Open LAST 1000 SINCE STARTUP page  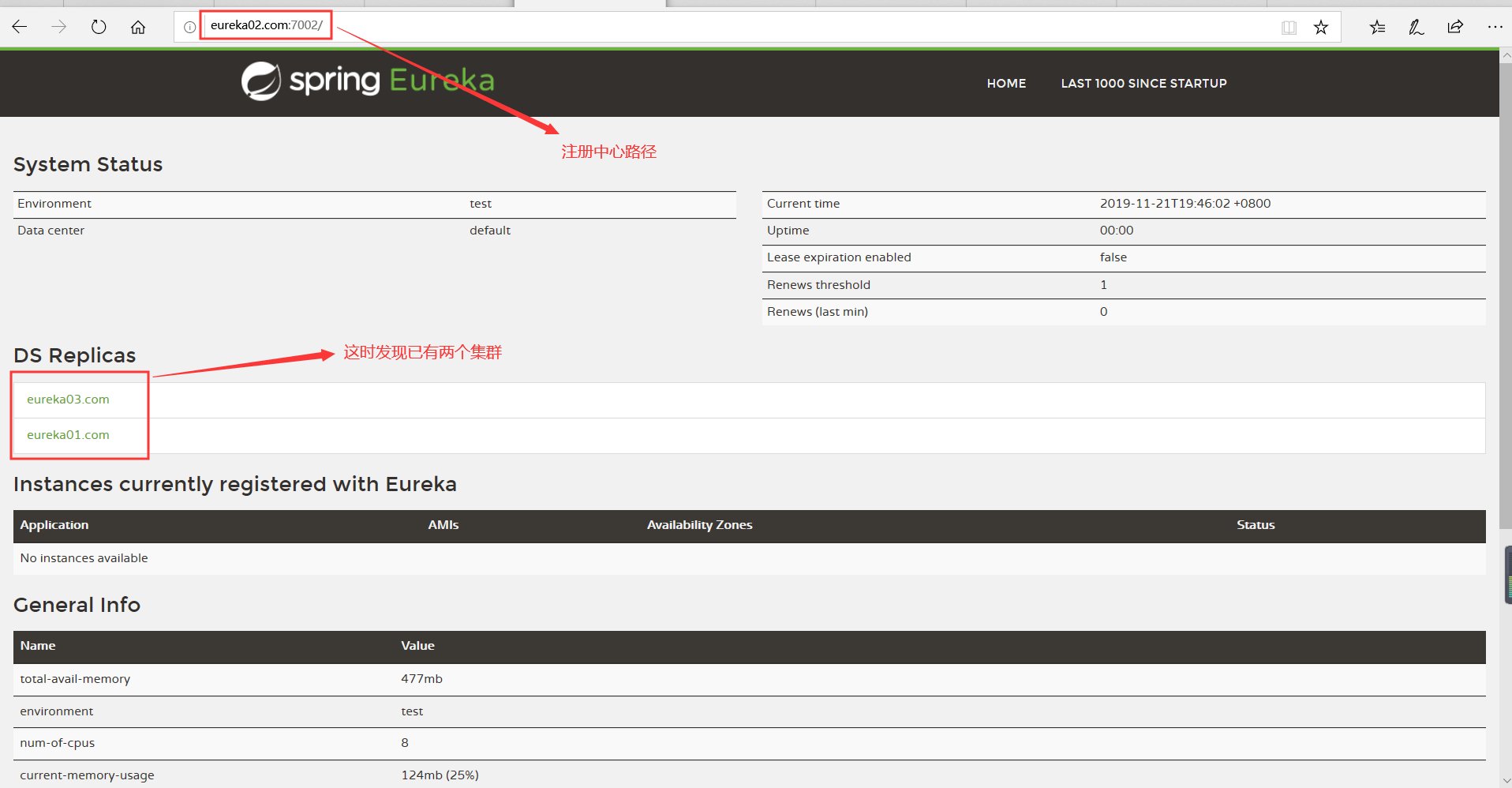1143,83
